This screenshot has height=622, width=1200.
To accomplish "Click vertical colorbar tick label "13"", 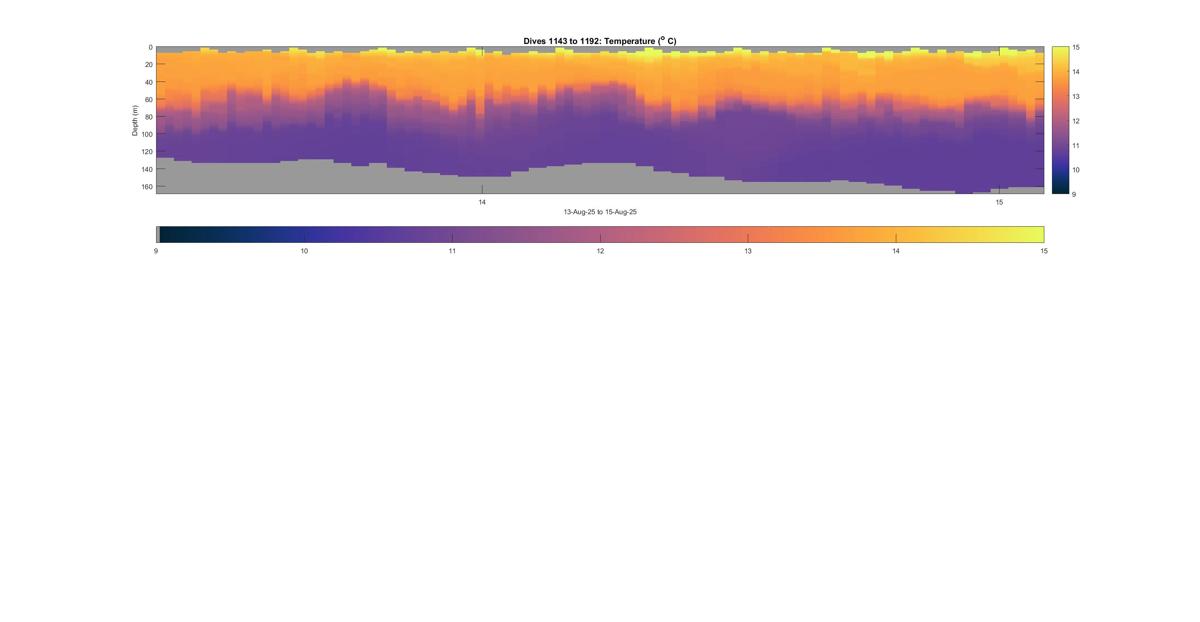I will tap(1077, 96).
